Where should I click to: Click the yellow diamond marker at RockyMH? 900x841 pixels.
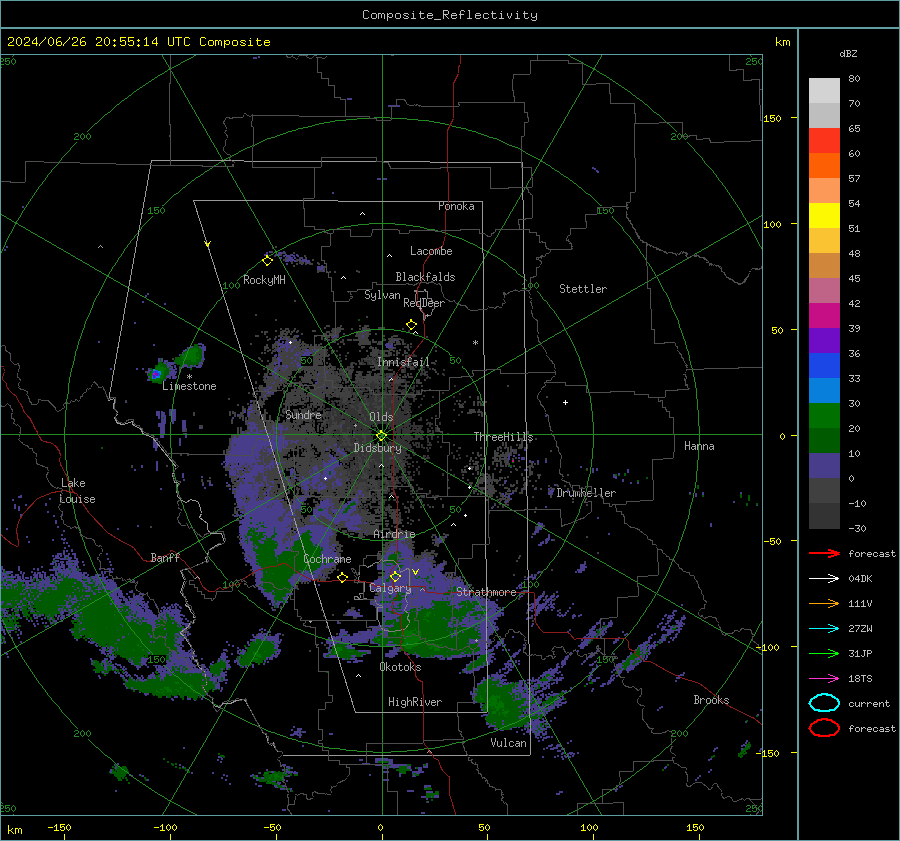click(x=267, y=261)
